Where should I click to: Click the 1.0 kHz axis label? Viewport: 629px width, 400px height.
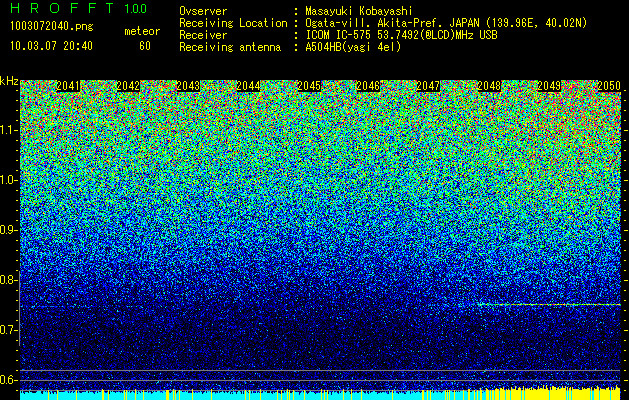point(7,180)
